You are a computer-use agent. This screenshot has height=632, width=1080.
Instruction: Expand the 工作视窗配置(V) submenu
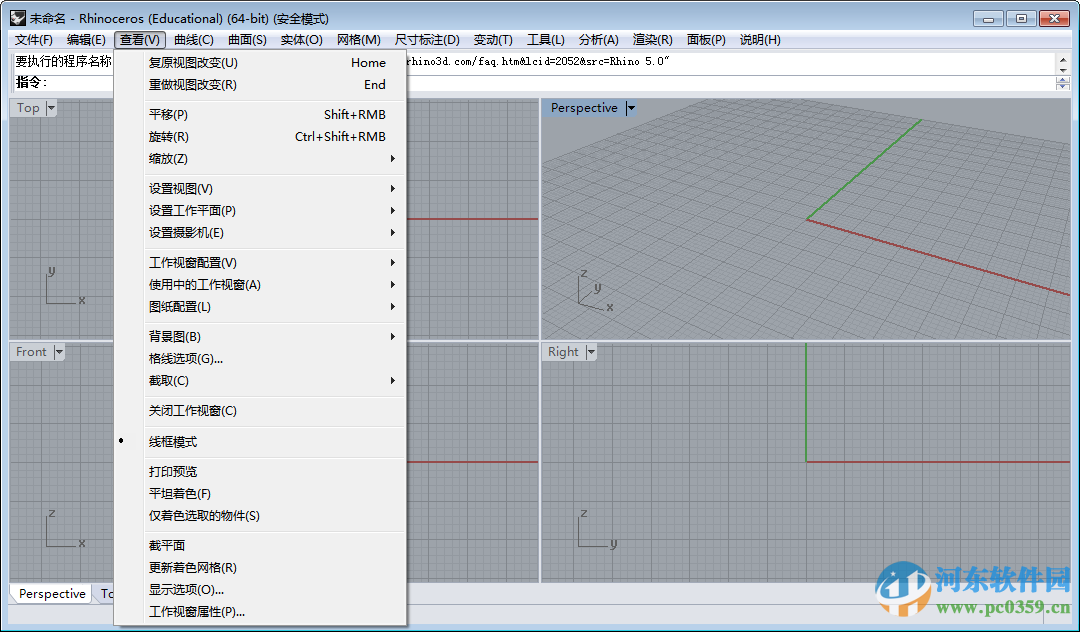pyautogui.click(x=260, y=262)
